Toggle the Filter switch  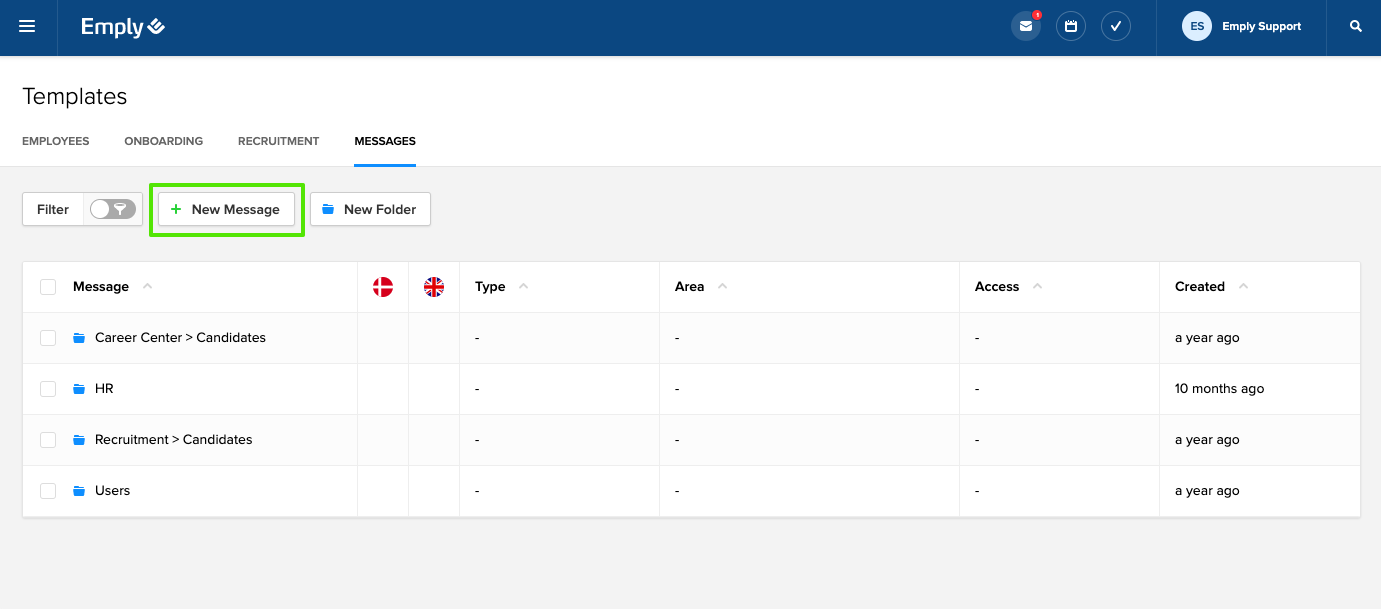(x=112, y=209)
